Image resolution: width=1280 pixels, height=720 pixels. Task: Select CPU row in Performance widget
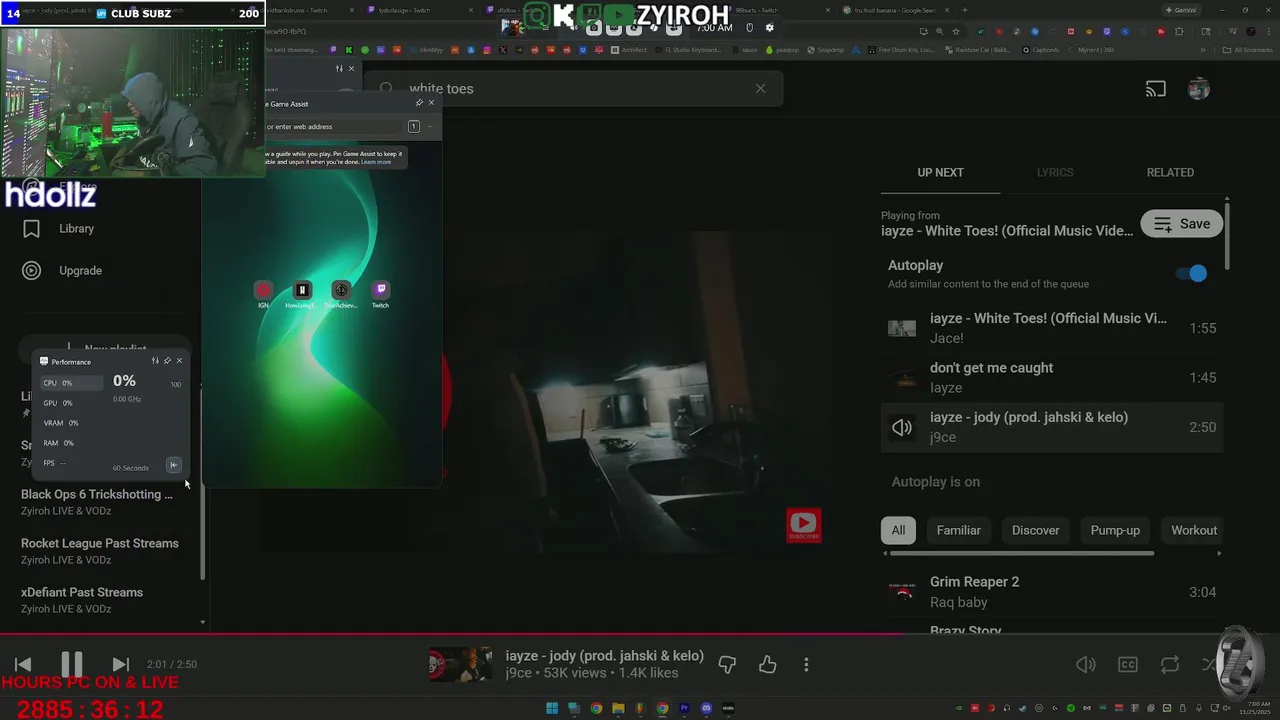(x=71, y=383)
